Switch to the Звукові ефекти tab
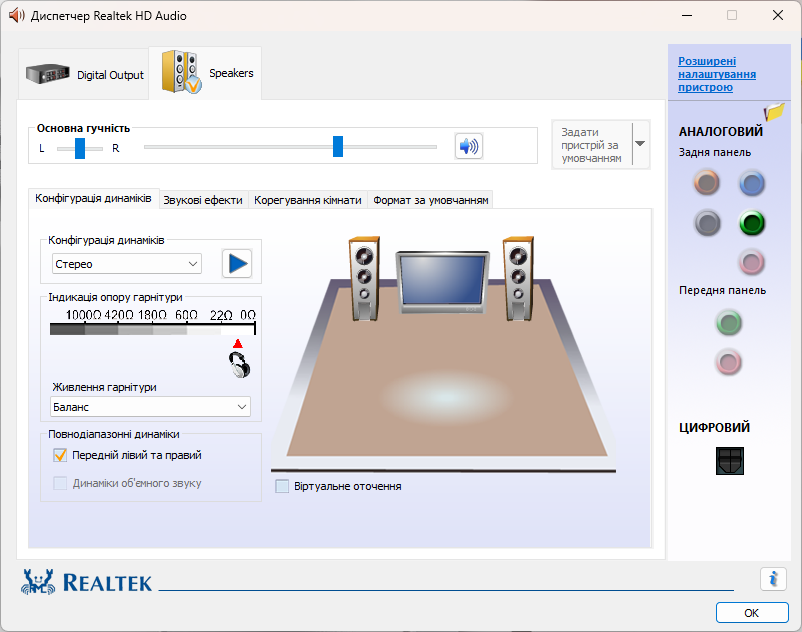Viewport: 802px width, 632px height. 203,200
